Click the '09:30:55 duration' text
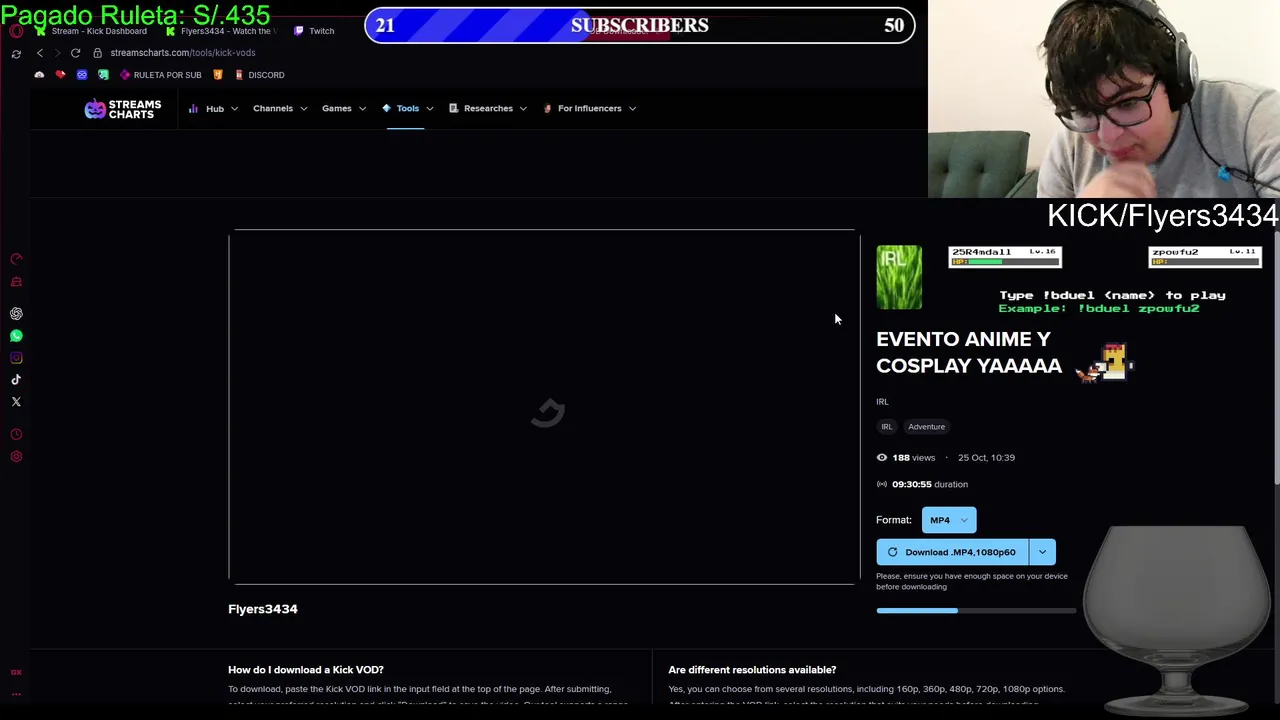 click(x=930, y=484)
